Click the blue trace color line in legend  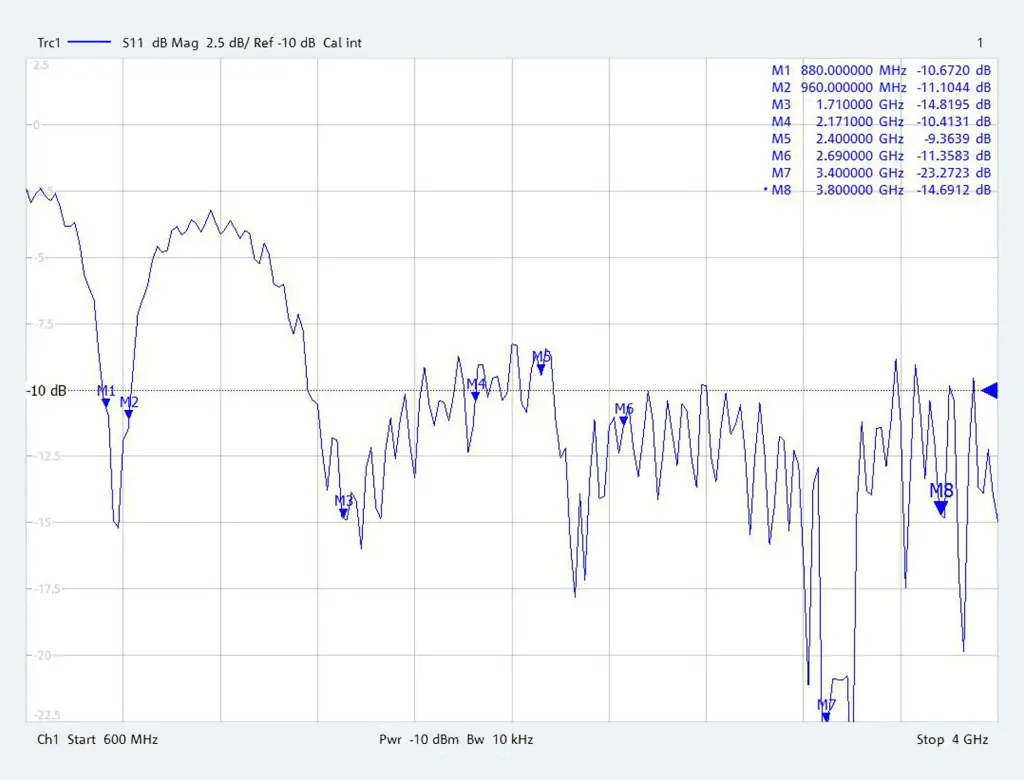tap(89, 42)
